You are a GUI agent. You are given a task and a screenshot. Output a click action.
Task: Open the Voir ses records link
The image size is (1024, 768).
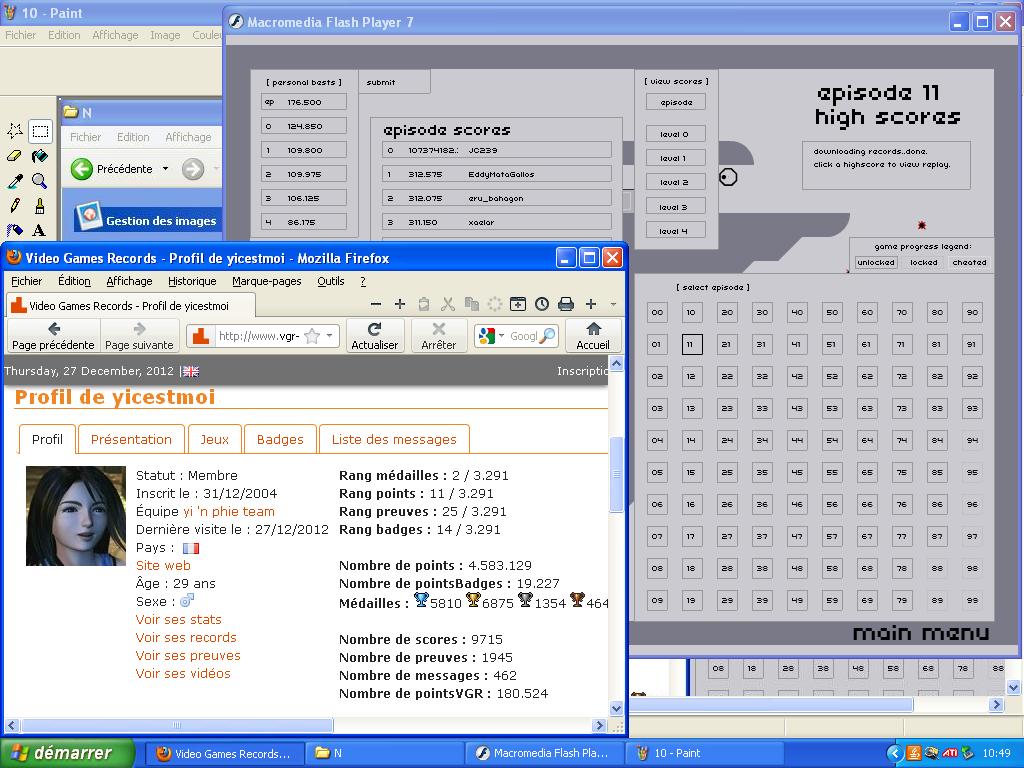pyautogui.click(x=186, y=637)
